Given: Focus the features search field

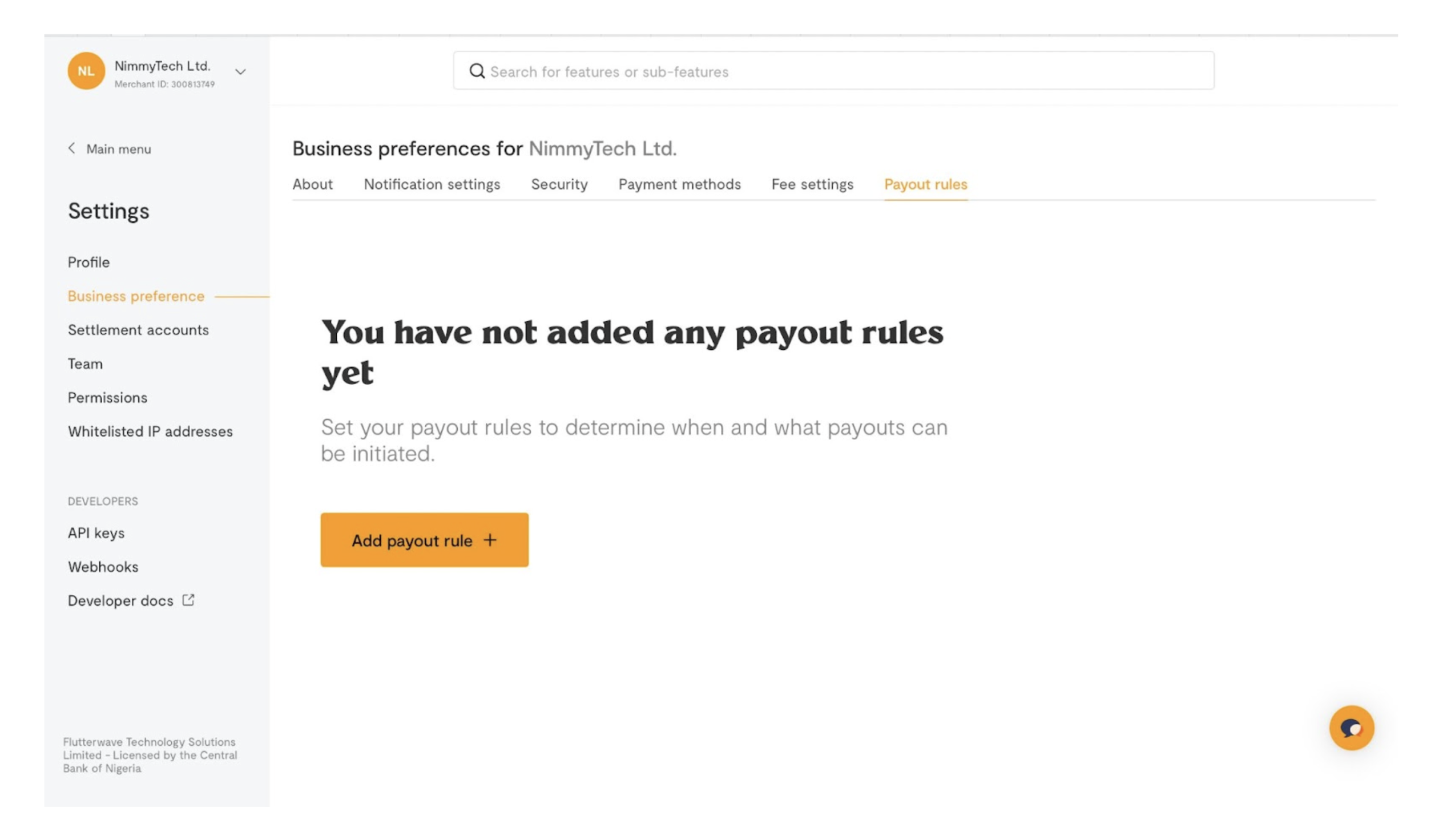Looking at the screenshot, I should [x=833, y=71].
